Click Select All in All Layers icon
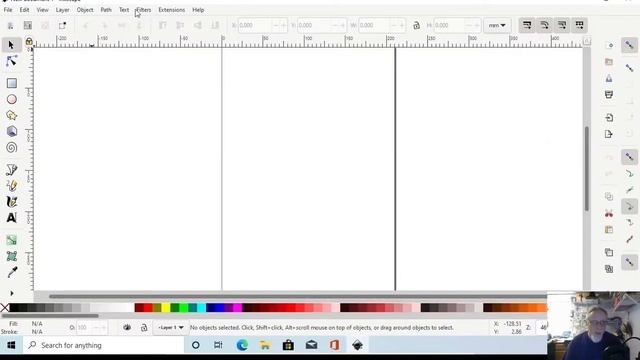Viewport: 640px width, 360px height. point(27,25)
